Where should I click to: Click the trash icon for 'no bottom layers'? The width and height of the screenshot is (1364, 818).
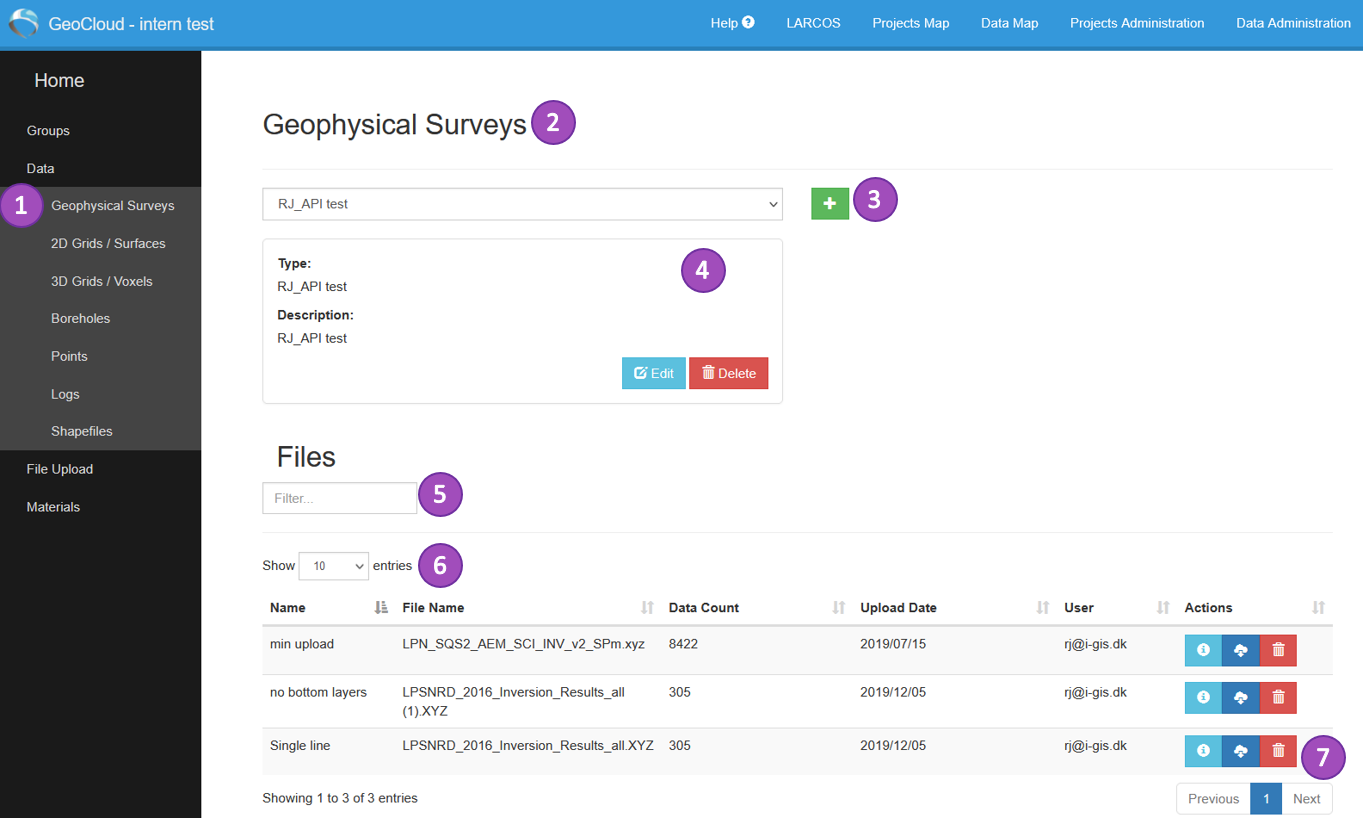1278,698
